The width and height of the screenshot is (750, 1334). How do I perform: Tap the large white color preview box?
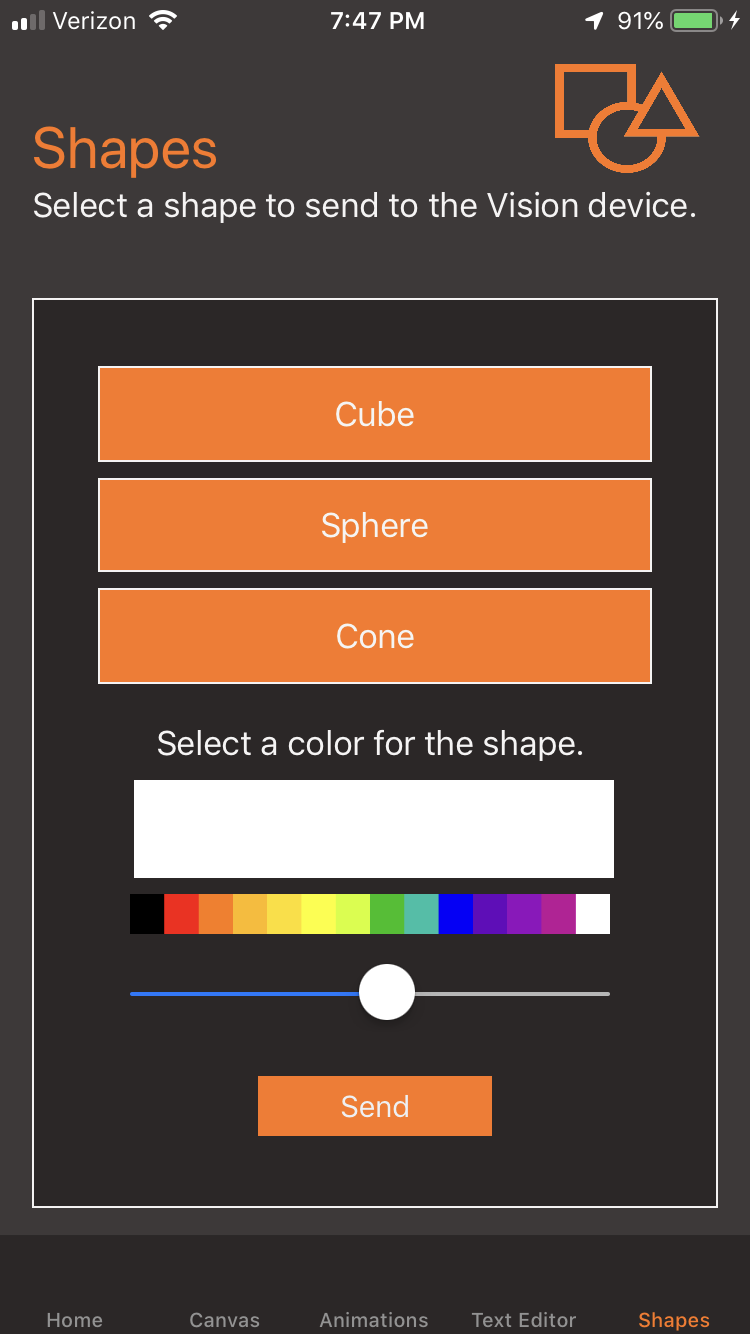click(x=374, y=829)
